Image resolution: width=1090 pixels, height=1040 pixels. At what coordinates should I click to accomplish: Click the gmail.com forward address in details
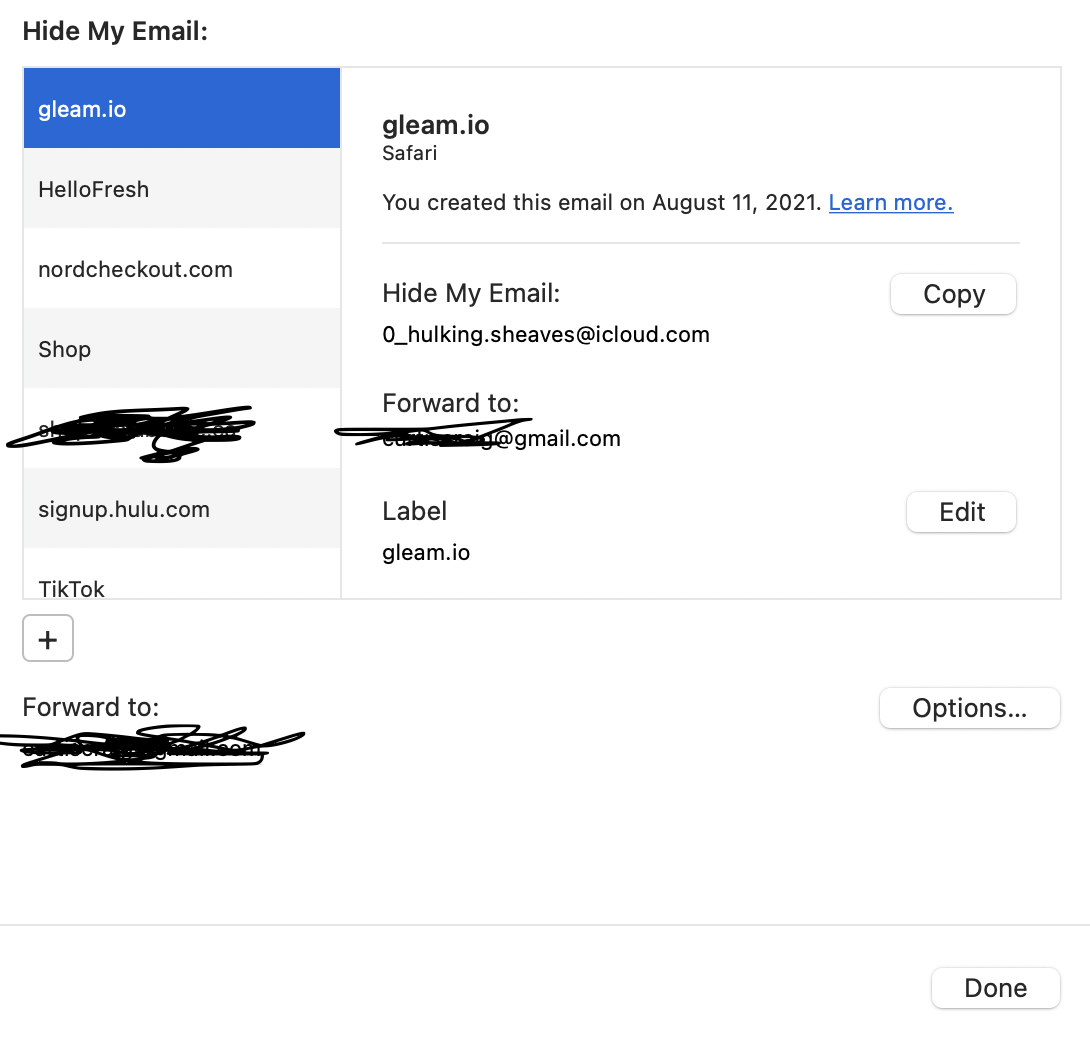[501, 439]
